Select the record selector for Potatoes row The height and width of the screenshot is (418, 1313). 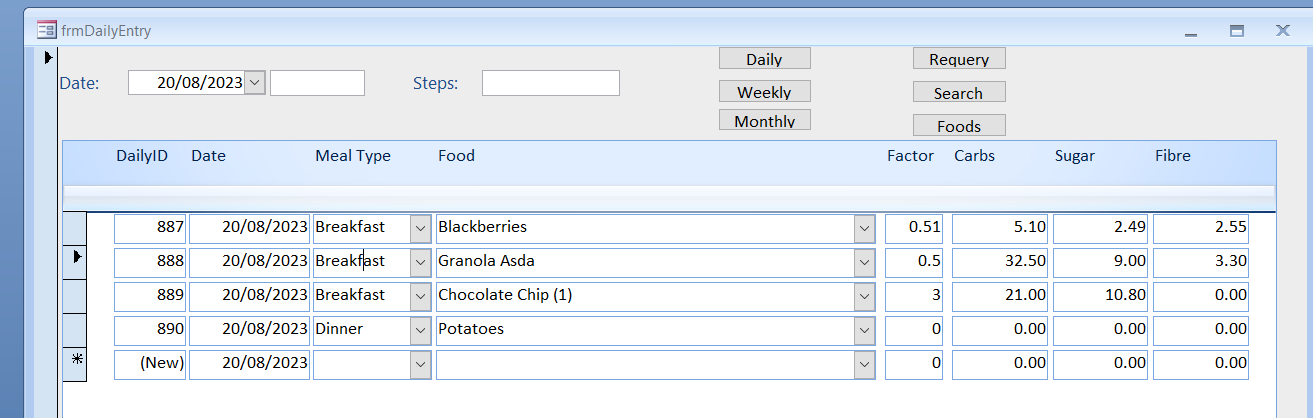(x=75, y=329)
